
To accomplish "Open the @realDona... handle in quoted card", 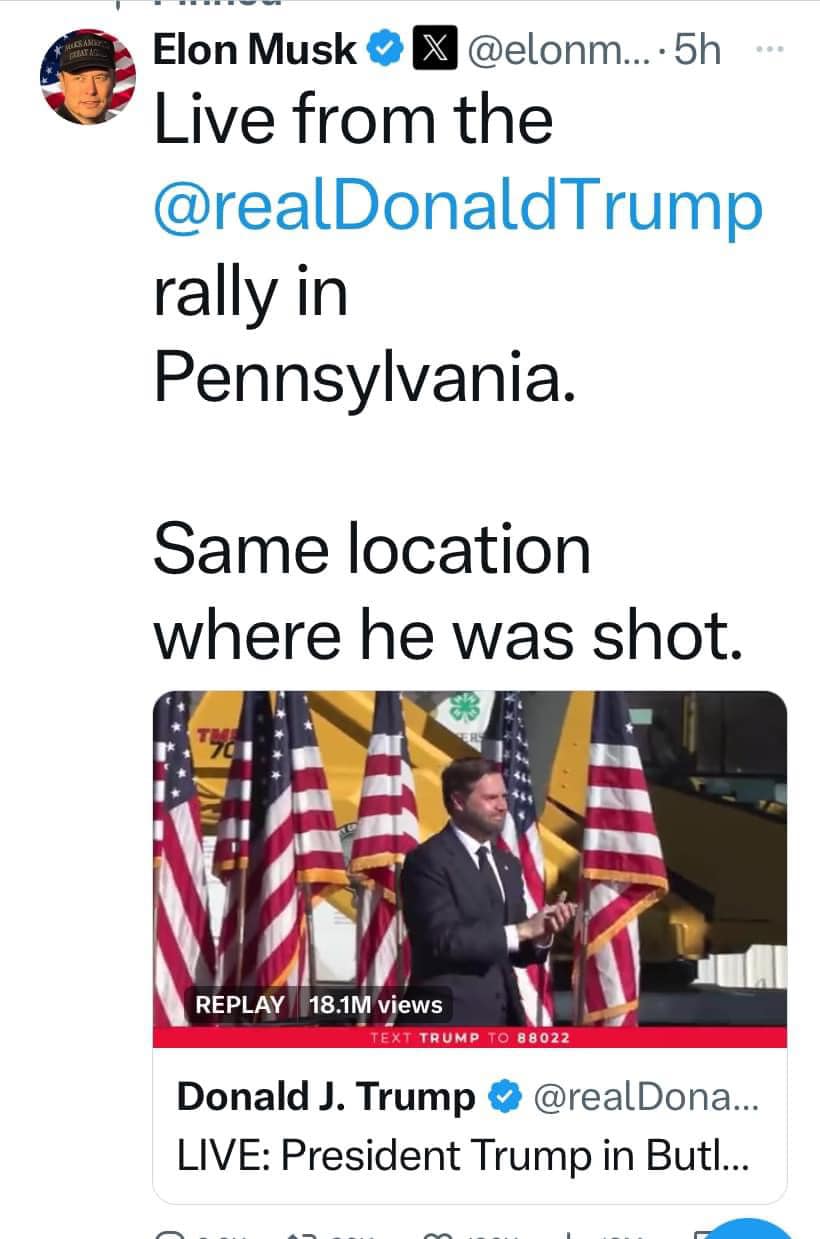I will 648,1098.
